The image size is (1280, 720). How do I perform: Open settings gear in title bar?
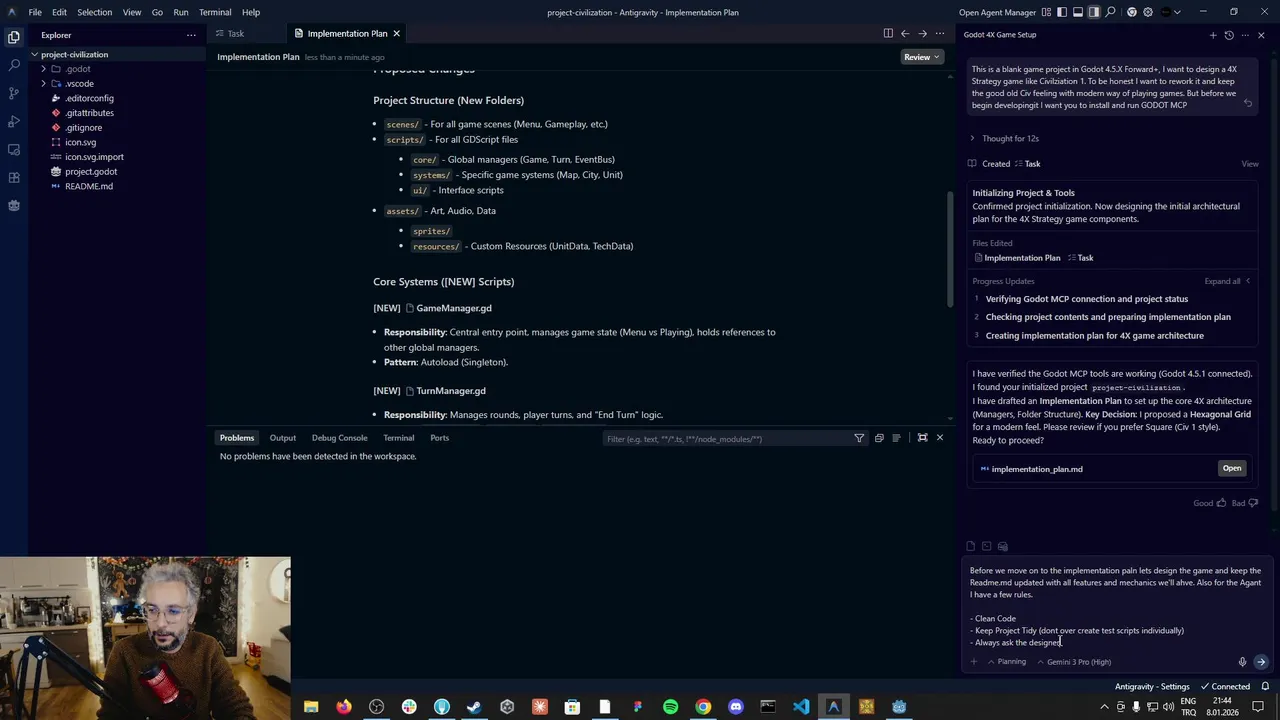point(1148,12)
